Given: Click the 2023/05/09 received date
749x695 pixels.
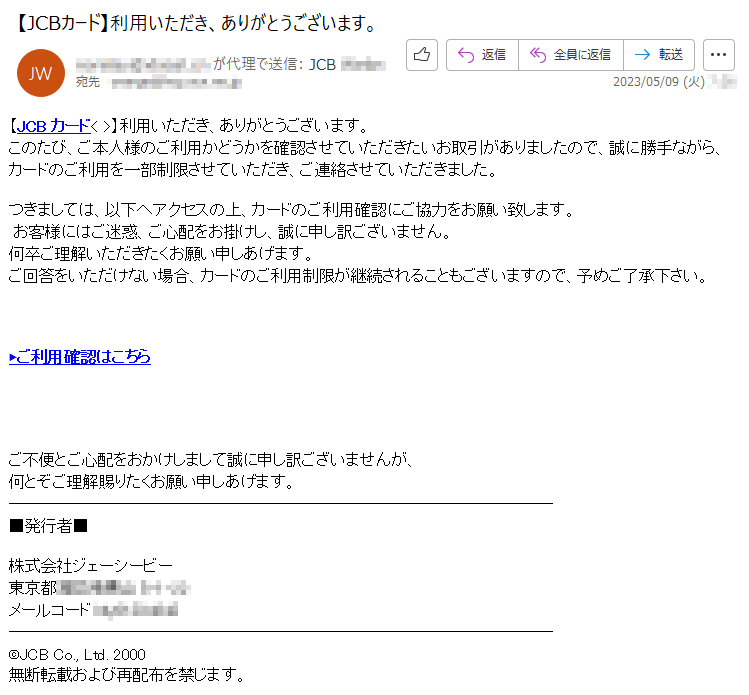Looking at the screenshot, I should click(659, 82).
